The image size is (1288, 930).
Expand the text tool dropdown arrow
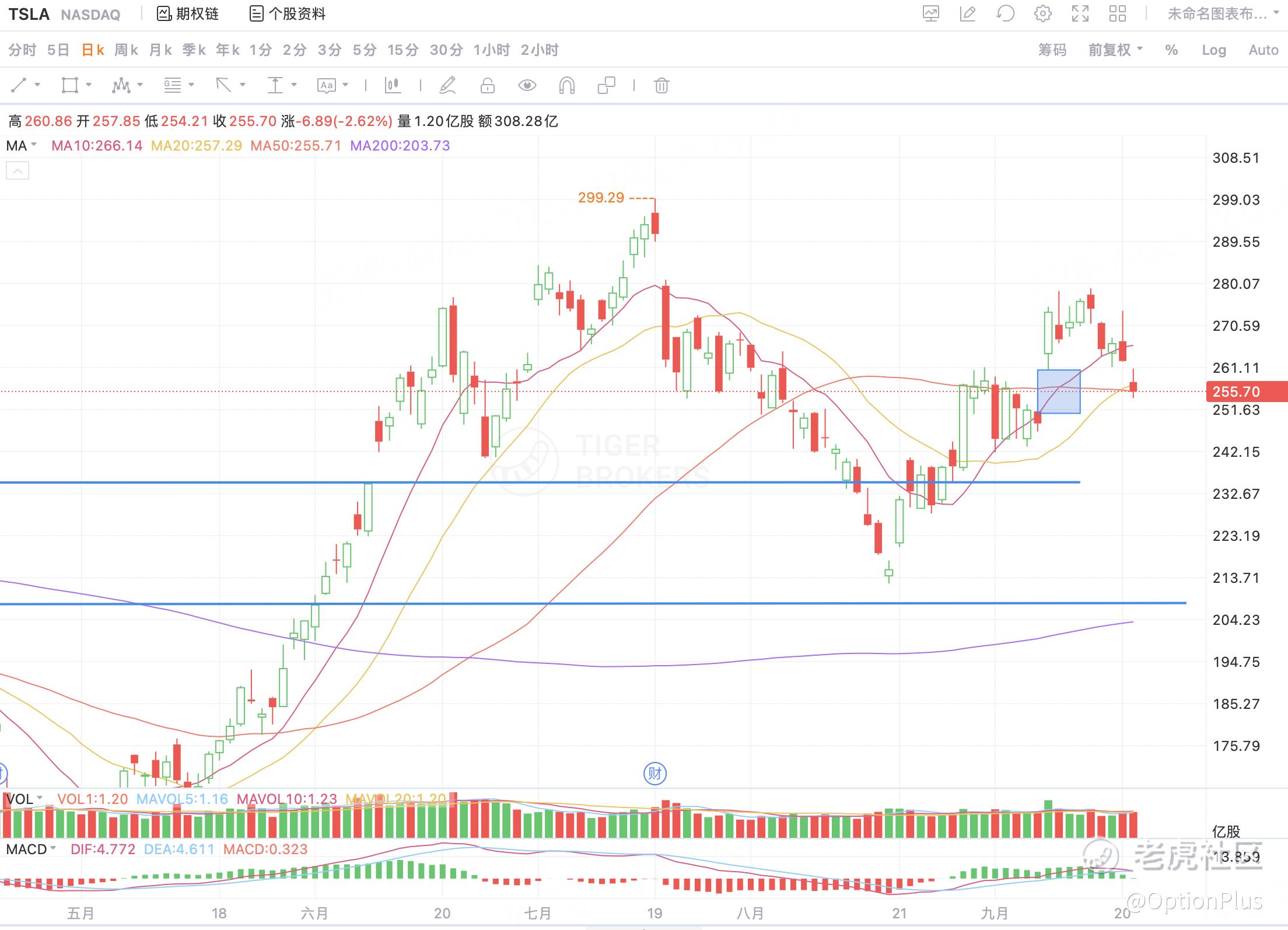click(x=345, y=85)
